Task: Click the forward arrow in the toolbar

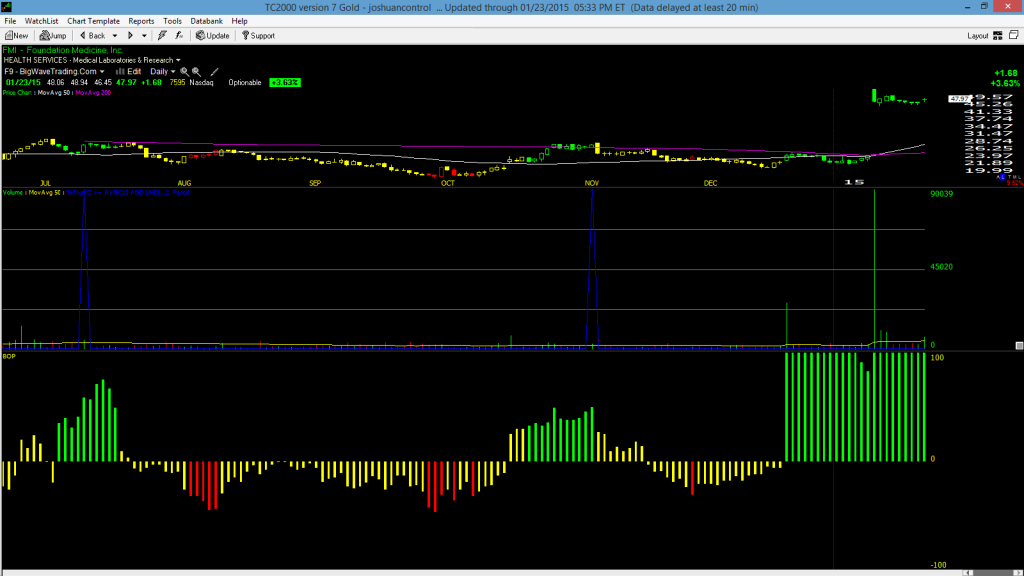Action: [130, 36]
